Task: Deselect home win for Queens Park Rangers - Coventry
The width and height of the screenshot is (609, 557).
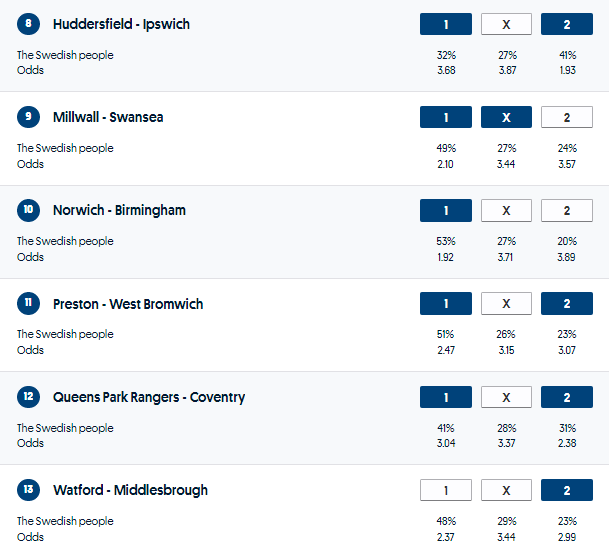Action: coord(445,397)
